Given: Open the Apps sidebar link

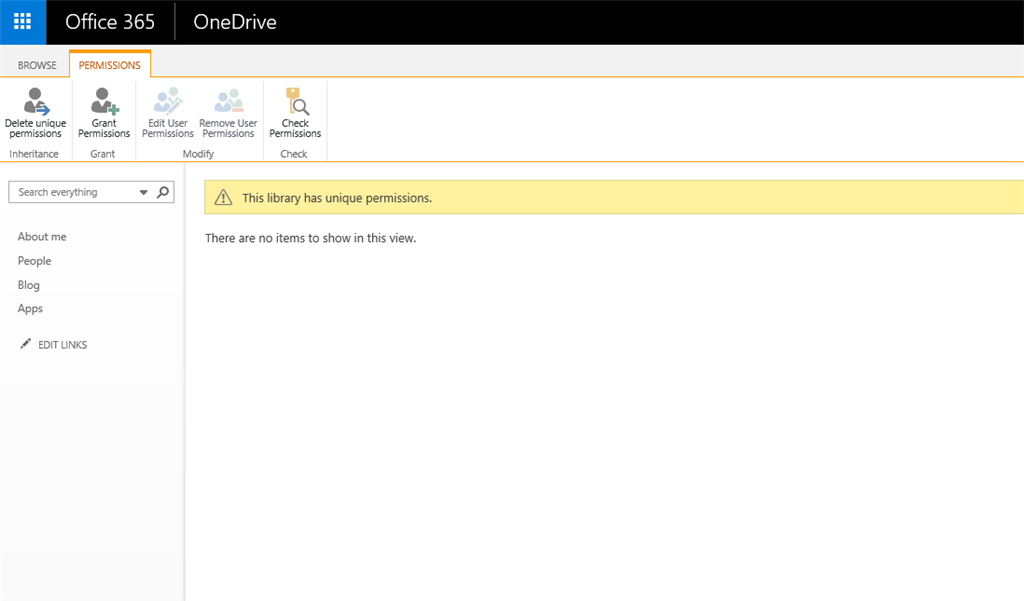Looking at the screenshot, I should pyautogui.click(x=30, y=308).
